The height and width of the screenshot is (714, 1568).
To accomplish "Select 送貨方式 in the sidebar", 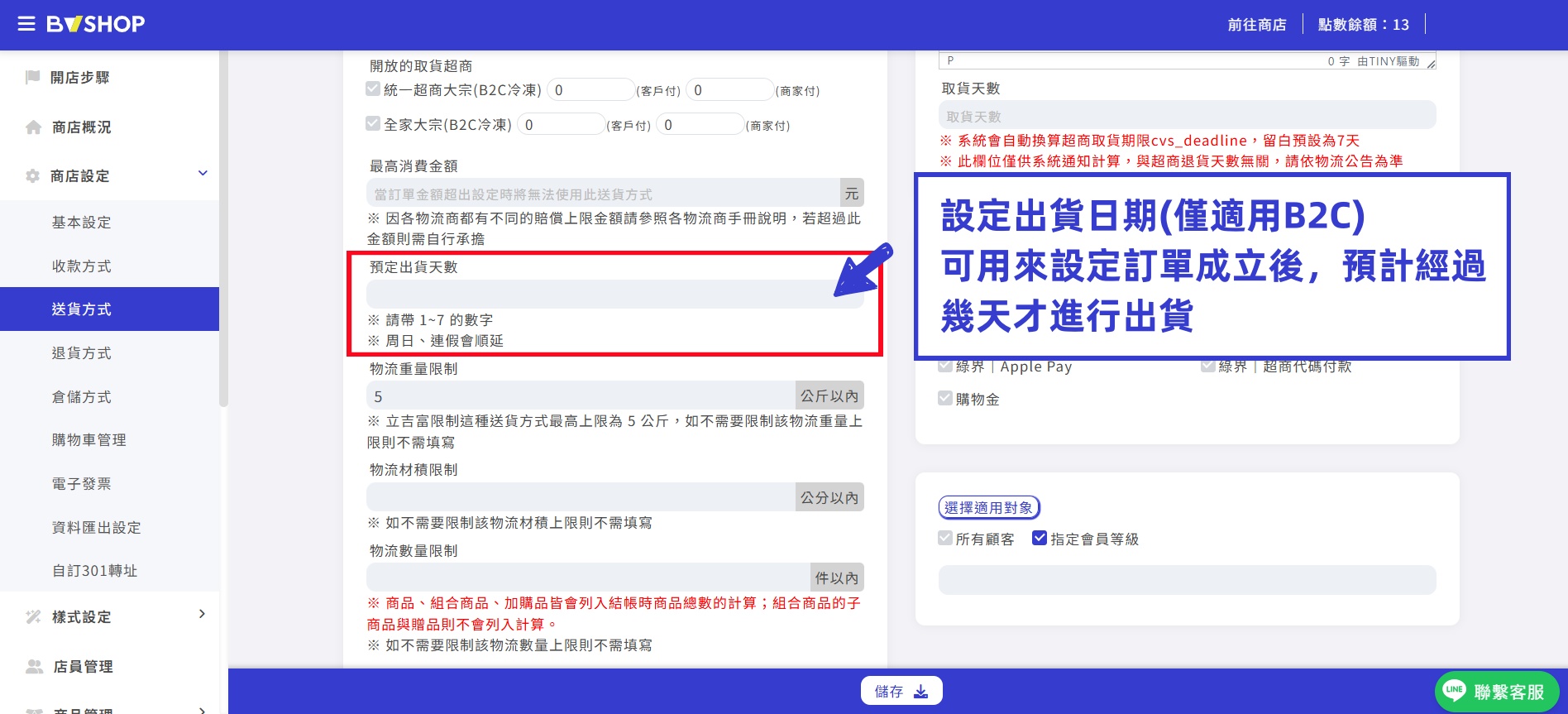I will tap(109, 309).
